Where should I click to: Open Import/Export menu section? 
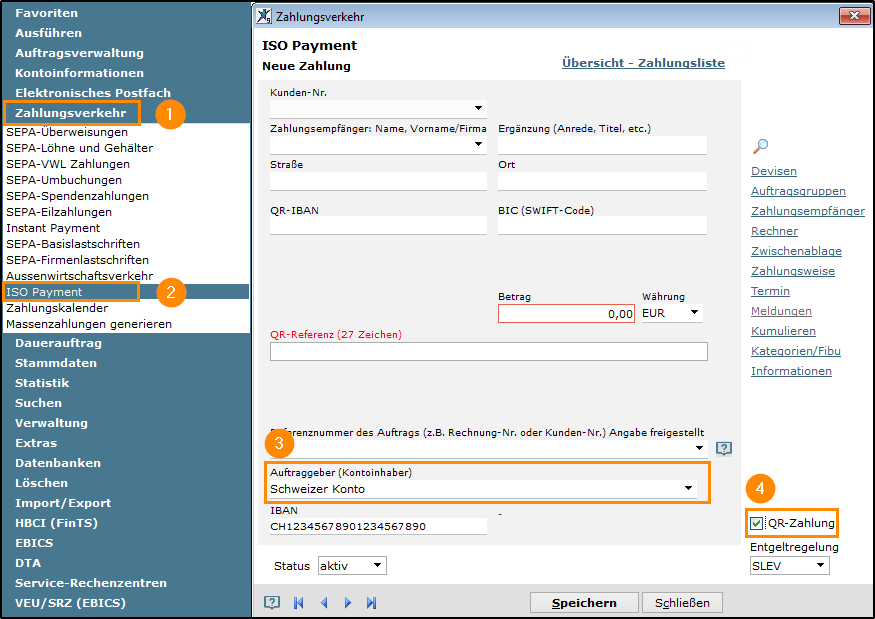(63, 503)
